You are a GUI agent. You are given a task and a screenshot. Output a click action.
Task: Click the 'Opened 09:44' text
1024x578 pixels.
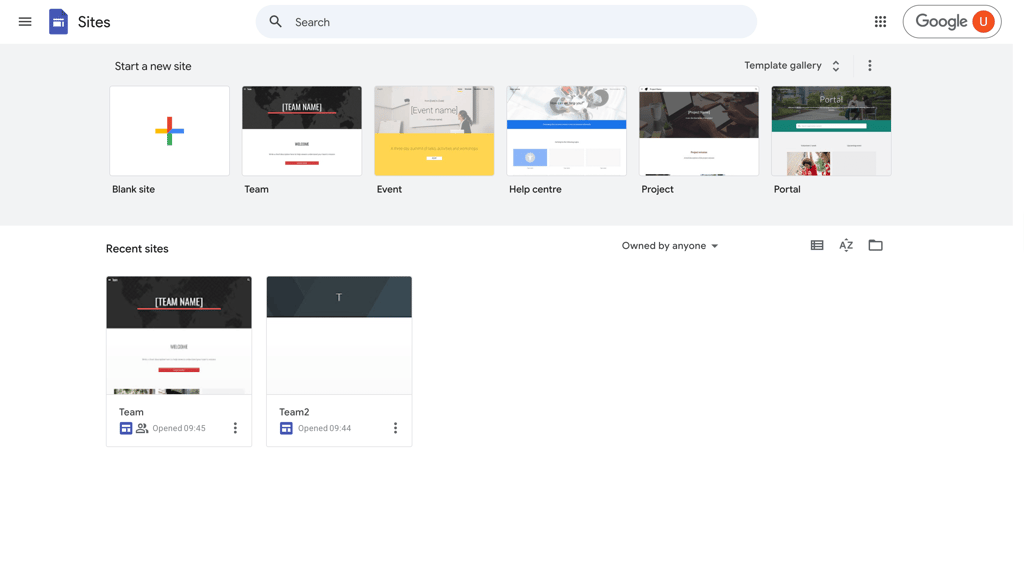(x=325, y=428)
